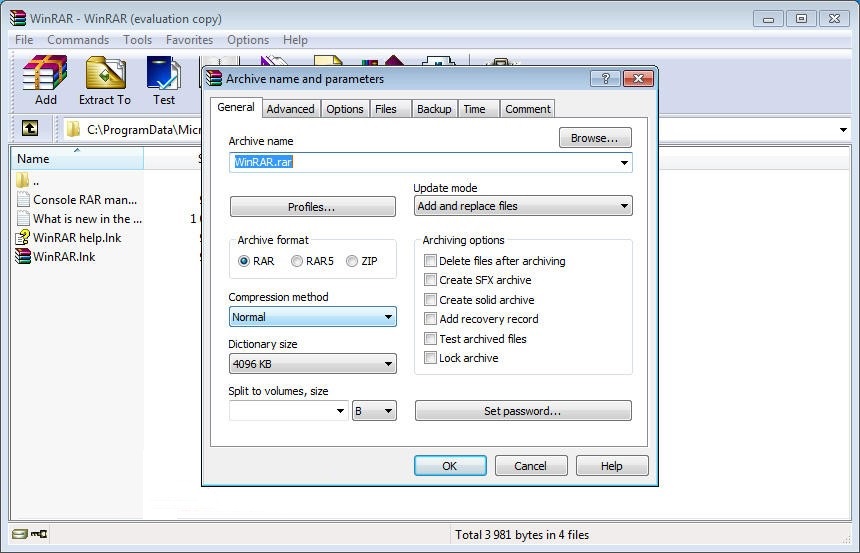Click the Console RAR manual file icon
This screenshot has width=860, height=553.
pos(22,199)
